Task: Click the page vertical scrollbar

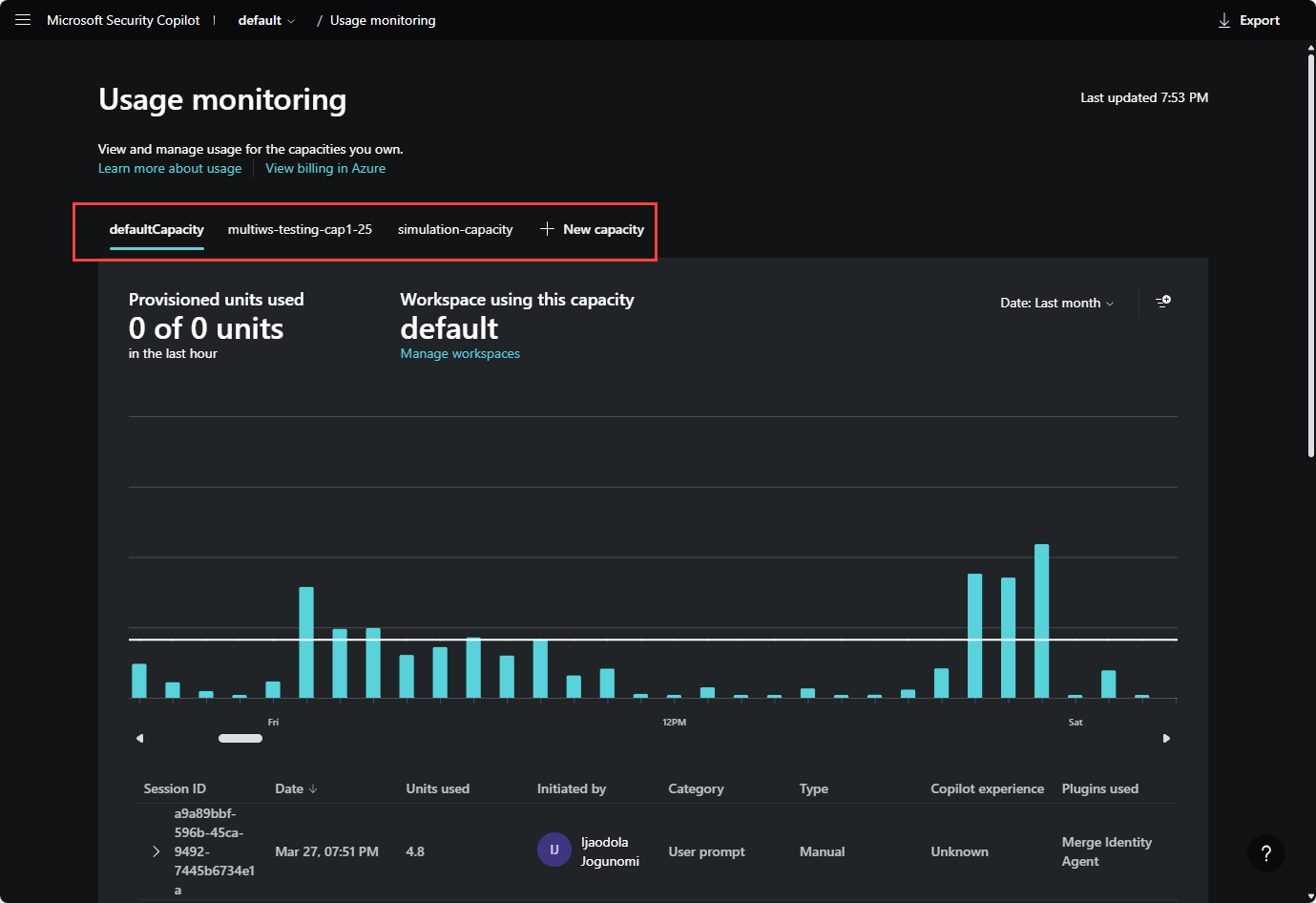Action: 1311,258
